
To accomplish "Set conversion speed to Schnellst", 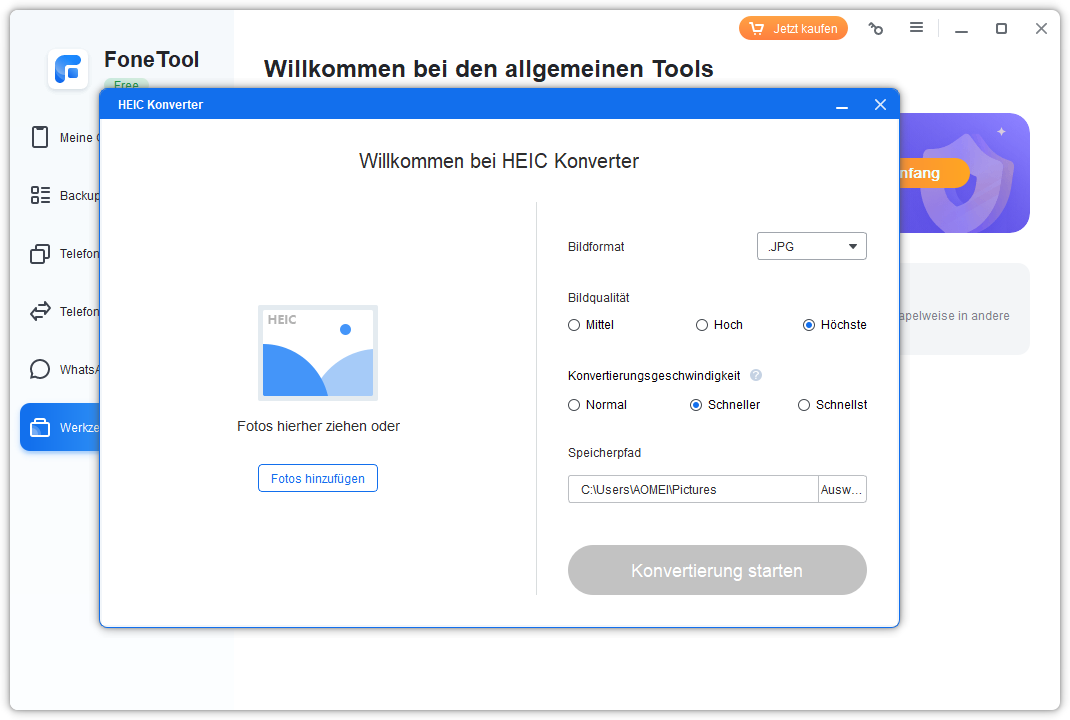I will click(804, 405).
